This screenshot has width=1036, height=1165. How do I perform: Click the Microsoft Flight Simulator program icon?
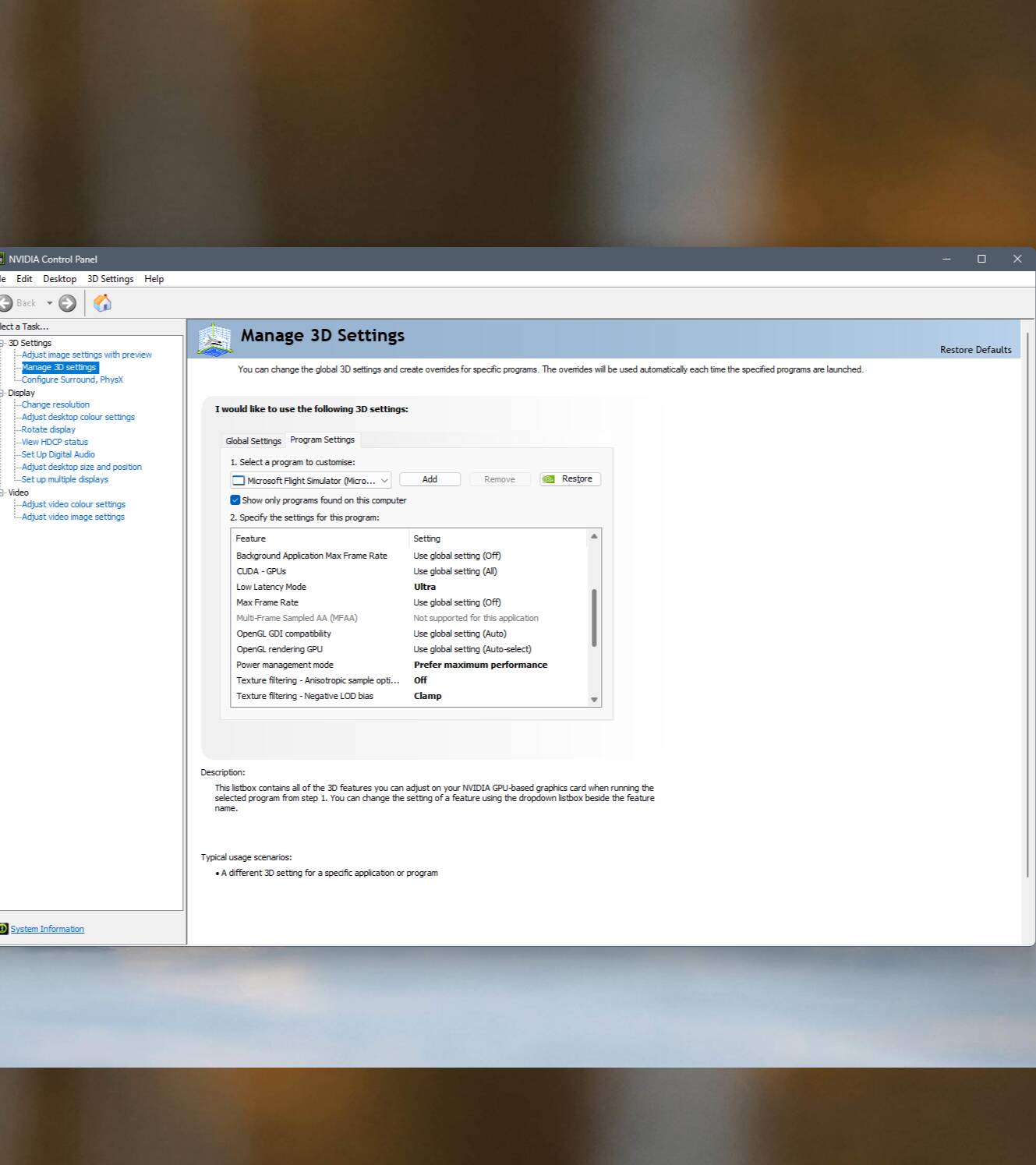[x=239, y=481]
